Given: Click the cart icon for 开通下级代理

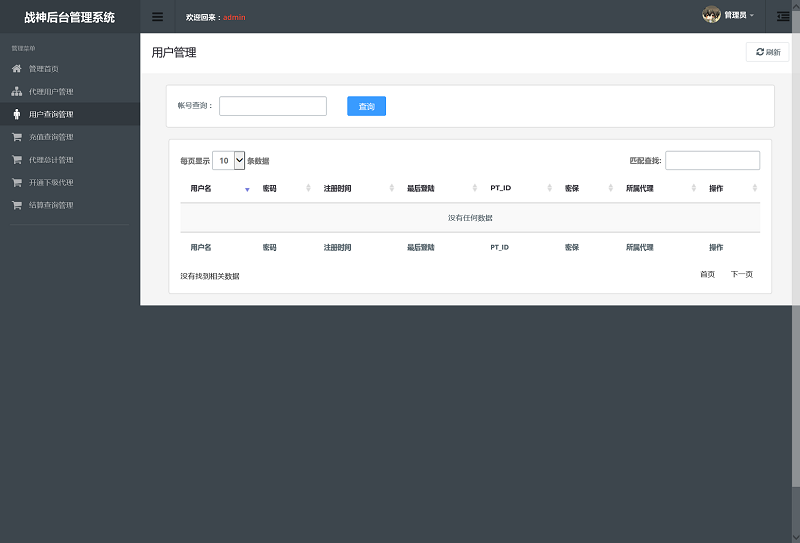Looking at the screenshot, I should 17,182.
